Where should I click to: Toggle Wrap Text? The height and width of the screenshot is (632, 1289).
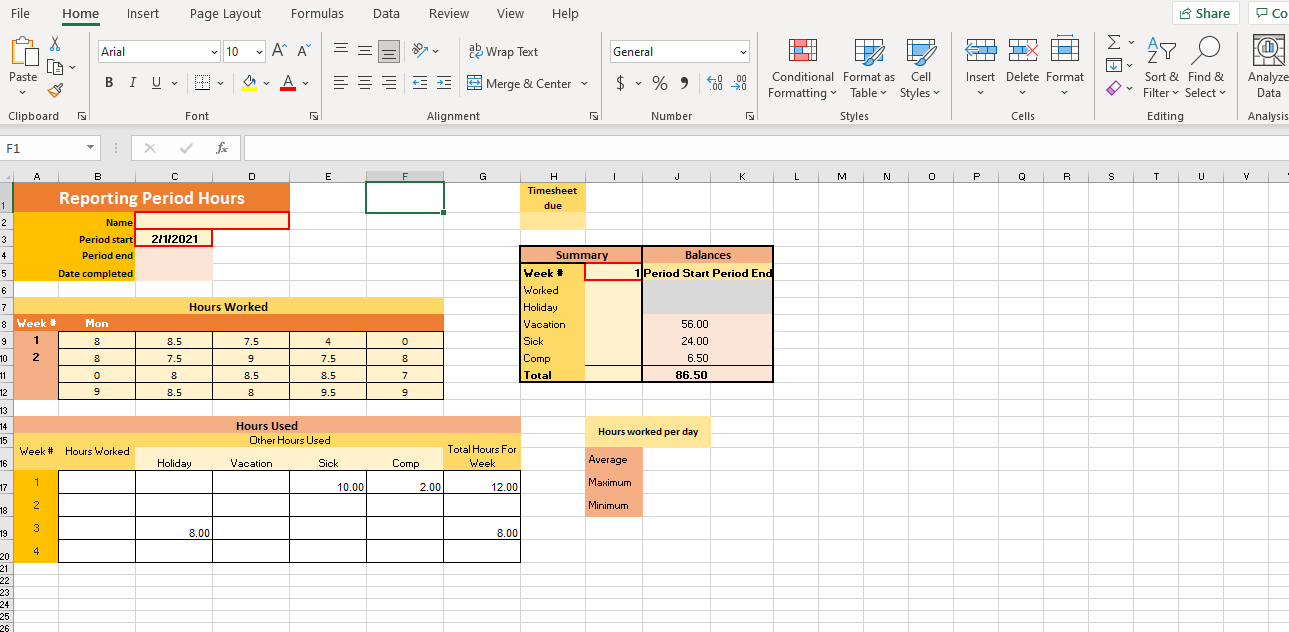[x=503, y=51]
